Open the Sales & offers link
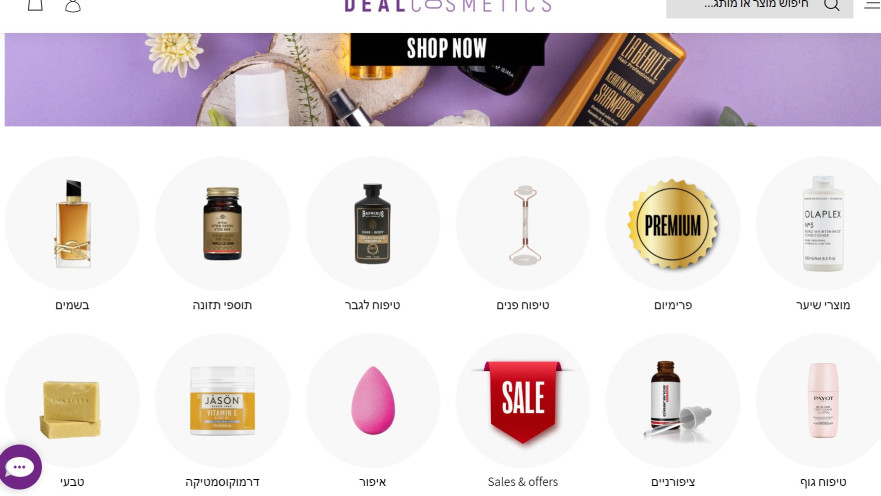 tap(523, 481)
